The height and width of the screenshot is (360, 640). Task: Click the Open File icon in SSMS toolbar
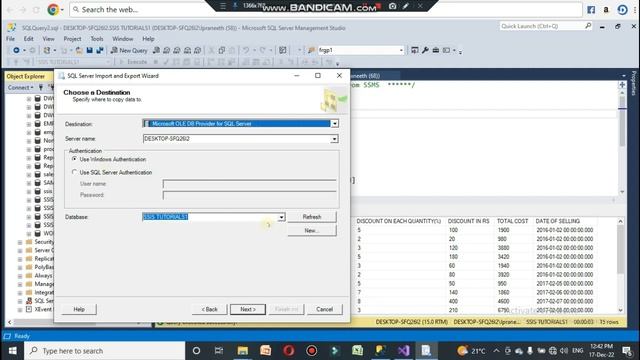pyautogui.click(x=79, y=50)
